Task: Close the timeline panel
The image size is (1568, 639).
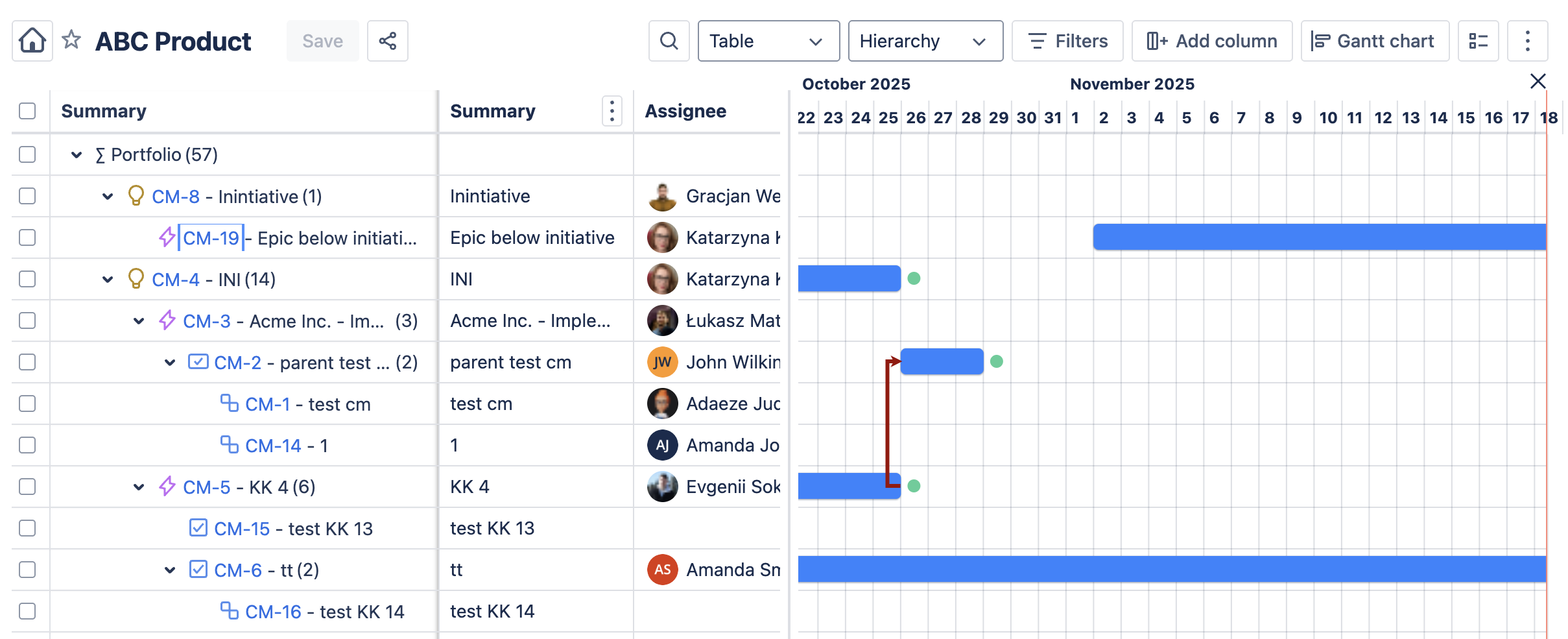Action: tap(1538, 81)
